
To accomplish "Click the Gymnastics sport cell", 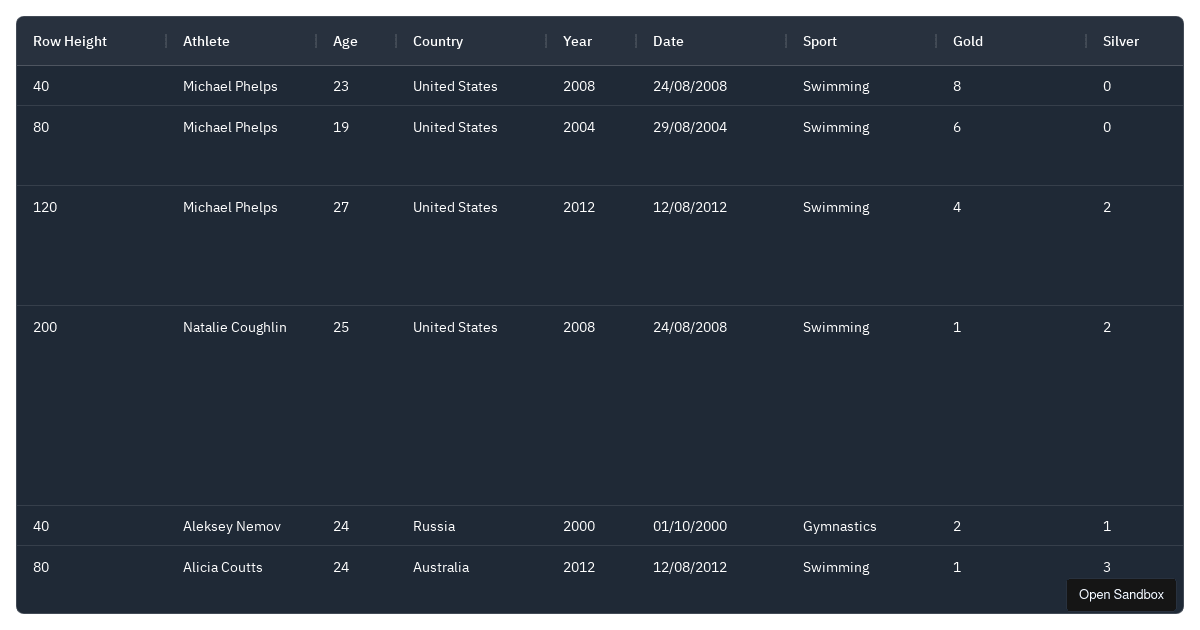I will tap(840, 526).
